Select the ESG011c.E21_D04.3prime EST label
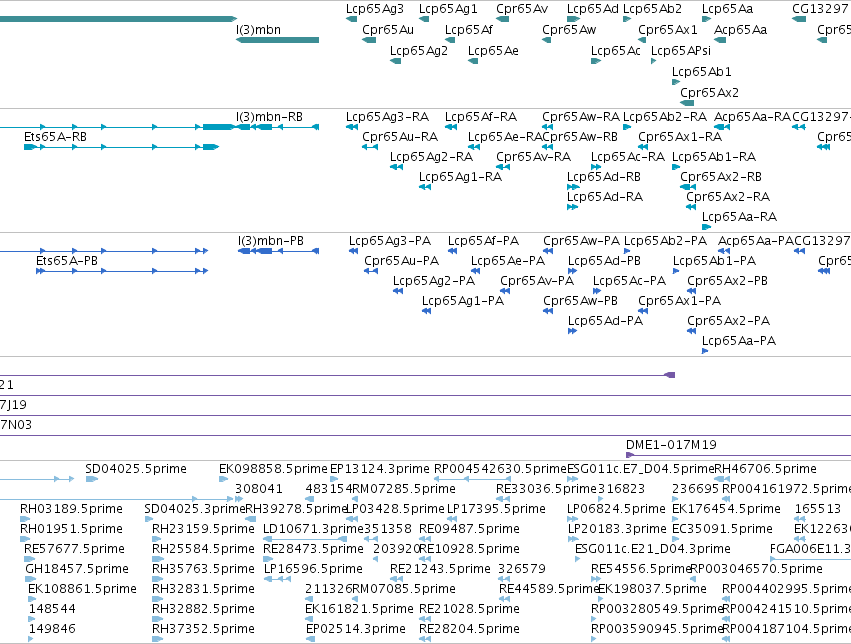 click(652, 549)
